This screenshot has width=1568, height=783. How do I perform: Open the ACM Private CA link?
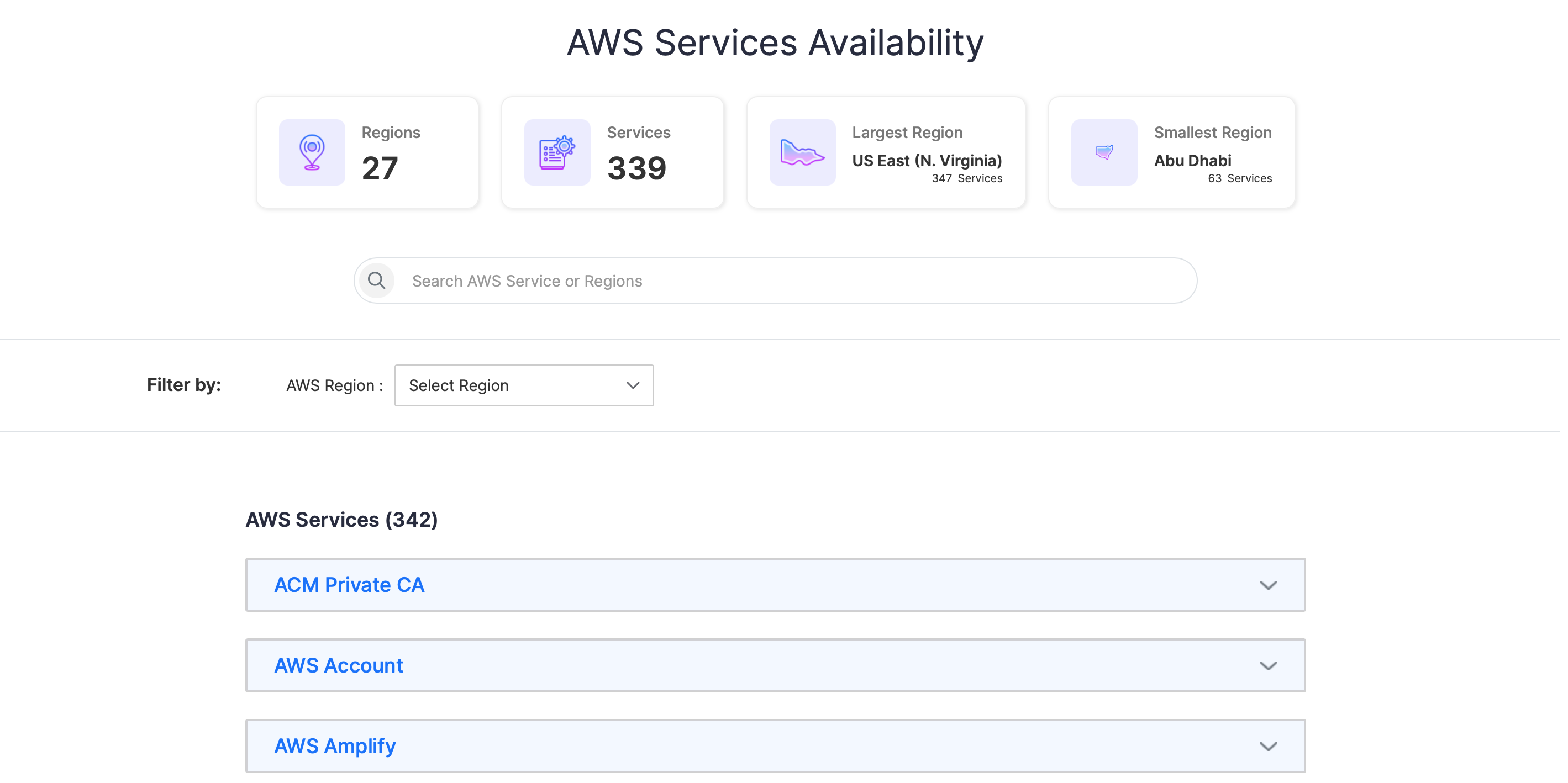349,585
